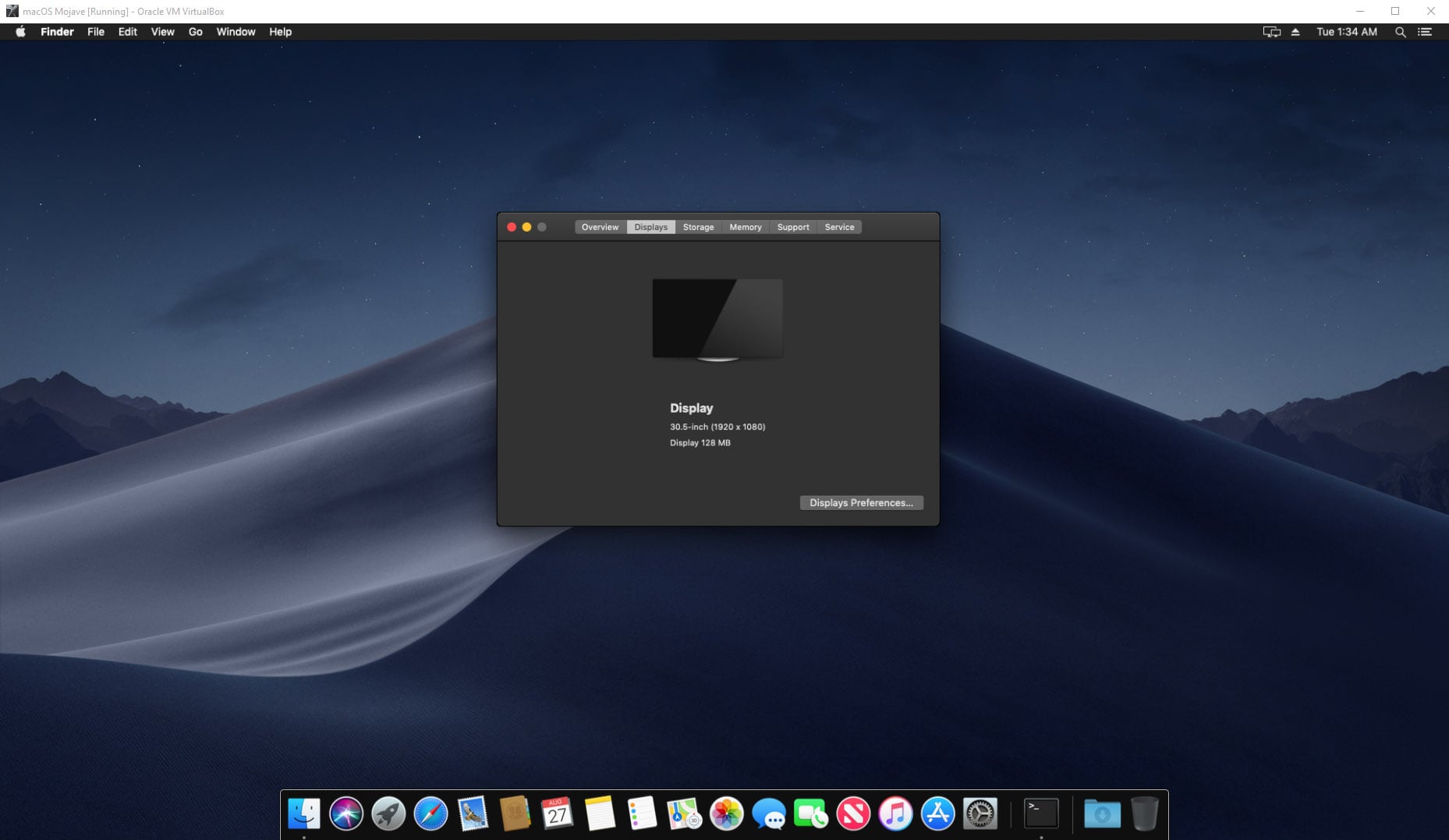Open Photos flower icon in Dock

(x=726, y=814)
